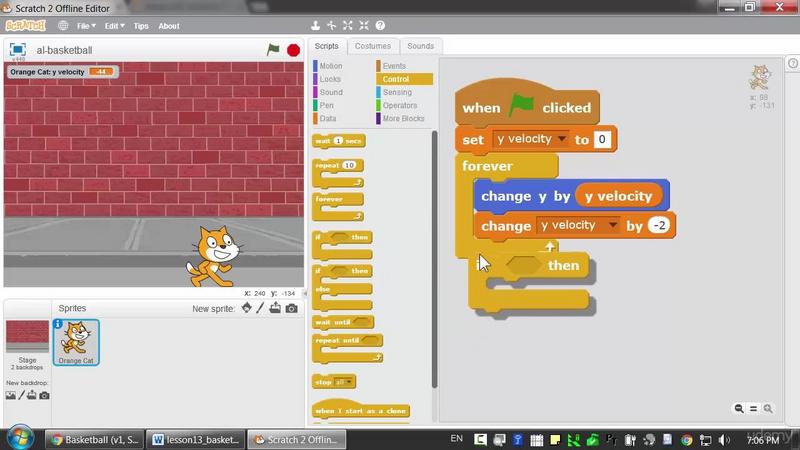Image resolution: width=800 pixels, height=450 pixels.
Task: Click the green flag to start
Action: click(273, 49)
